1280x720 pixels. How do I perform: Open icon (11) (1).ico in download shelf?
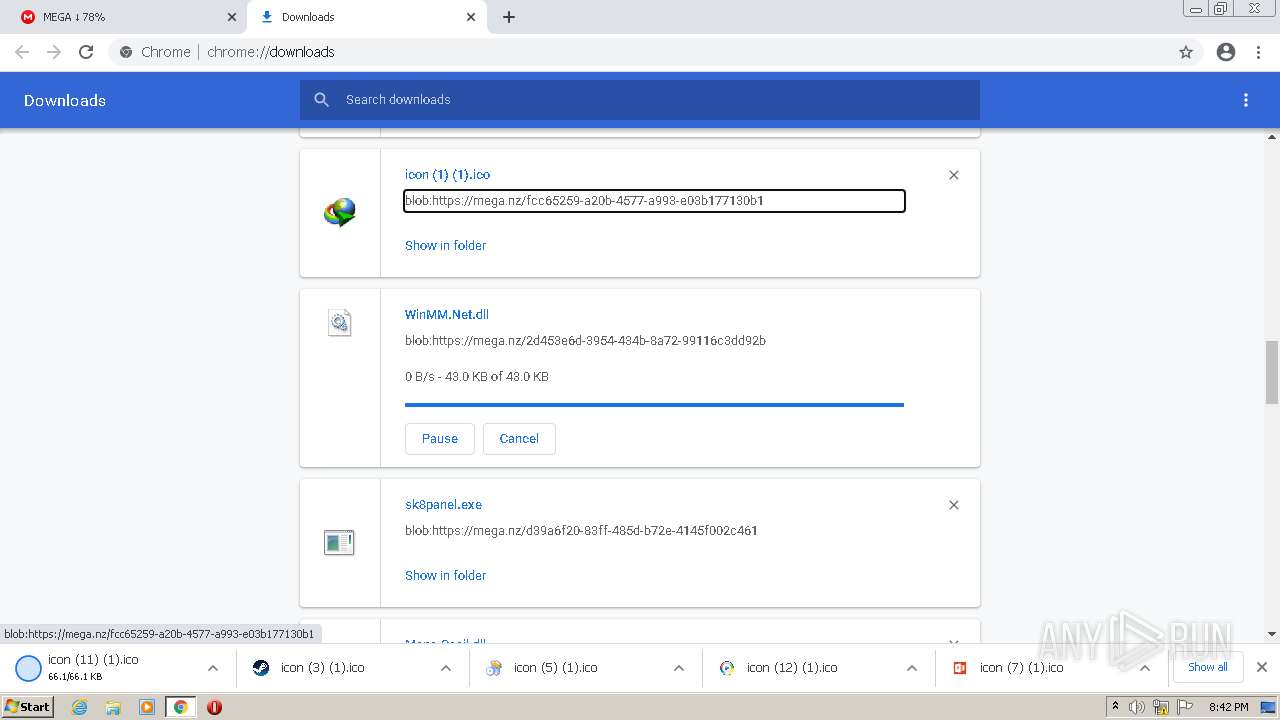[100, 667]
